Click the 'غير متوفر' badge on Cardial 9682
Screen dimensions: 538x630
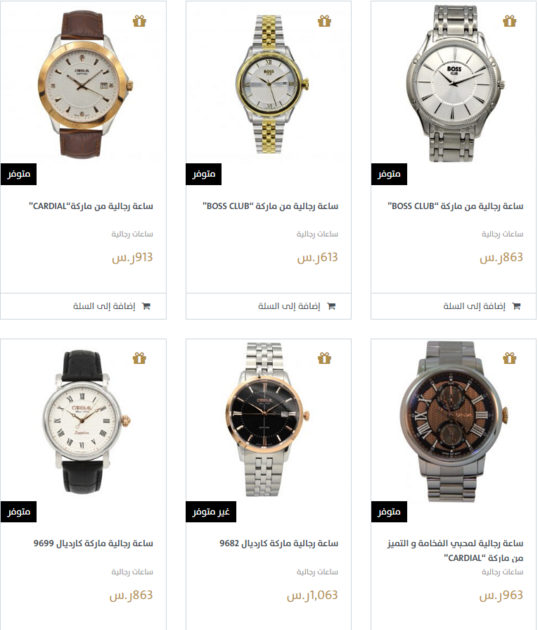pyautogui.click(x=211, y=511)
